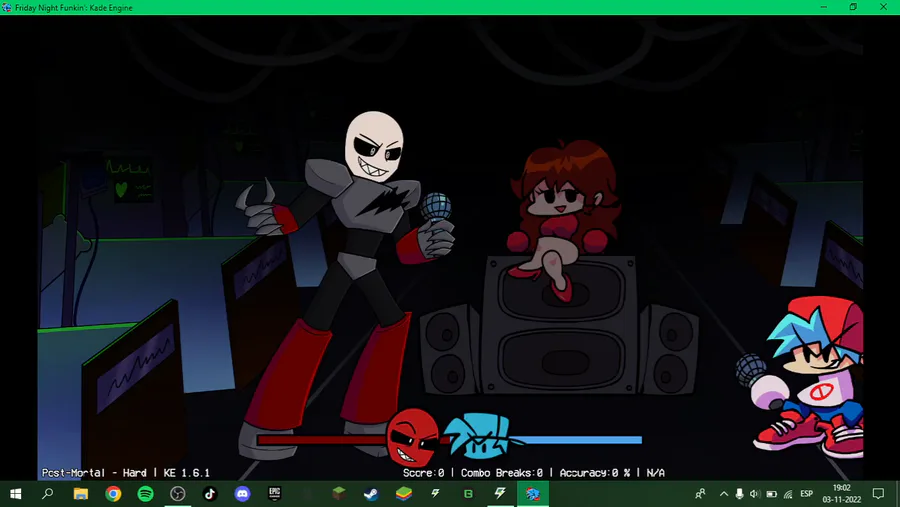Switch the ESP input language
Screen dimensions: 900x507
tap(806, 494)
